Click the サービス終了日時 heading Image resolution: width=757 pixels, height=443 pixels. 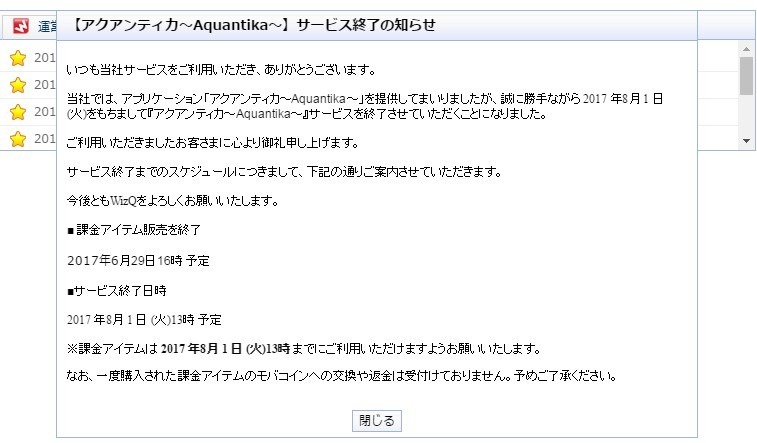tap(117, 291)
